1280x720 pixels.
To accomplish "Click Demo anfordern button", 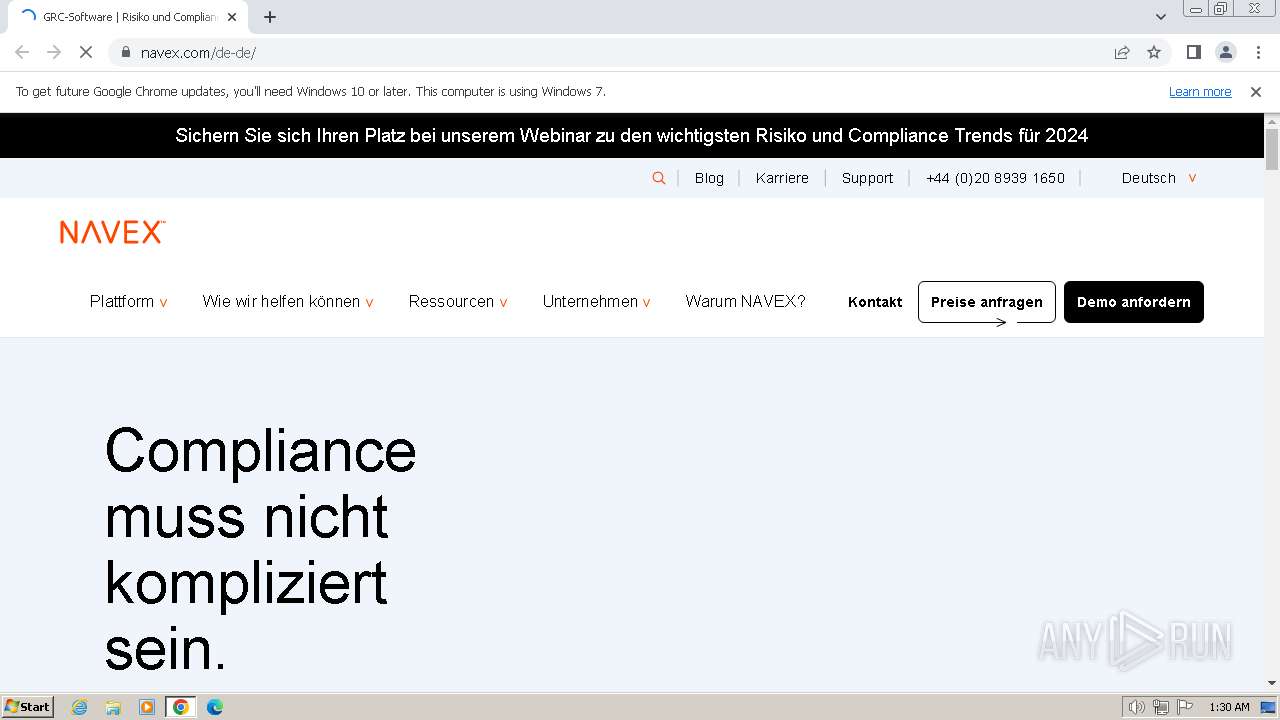I will (x=1134, y=302).
